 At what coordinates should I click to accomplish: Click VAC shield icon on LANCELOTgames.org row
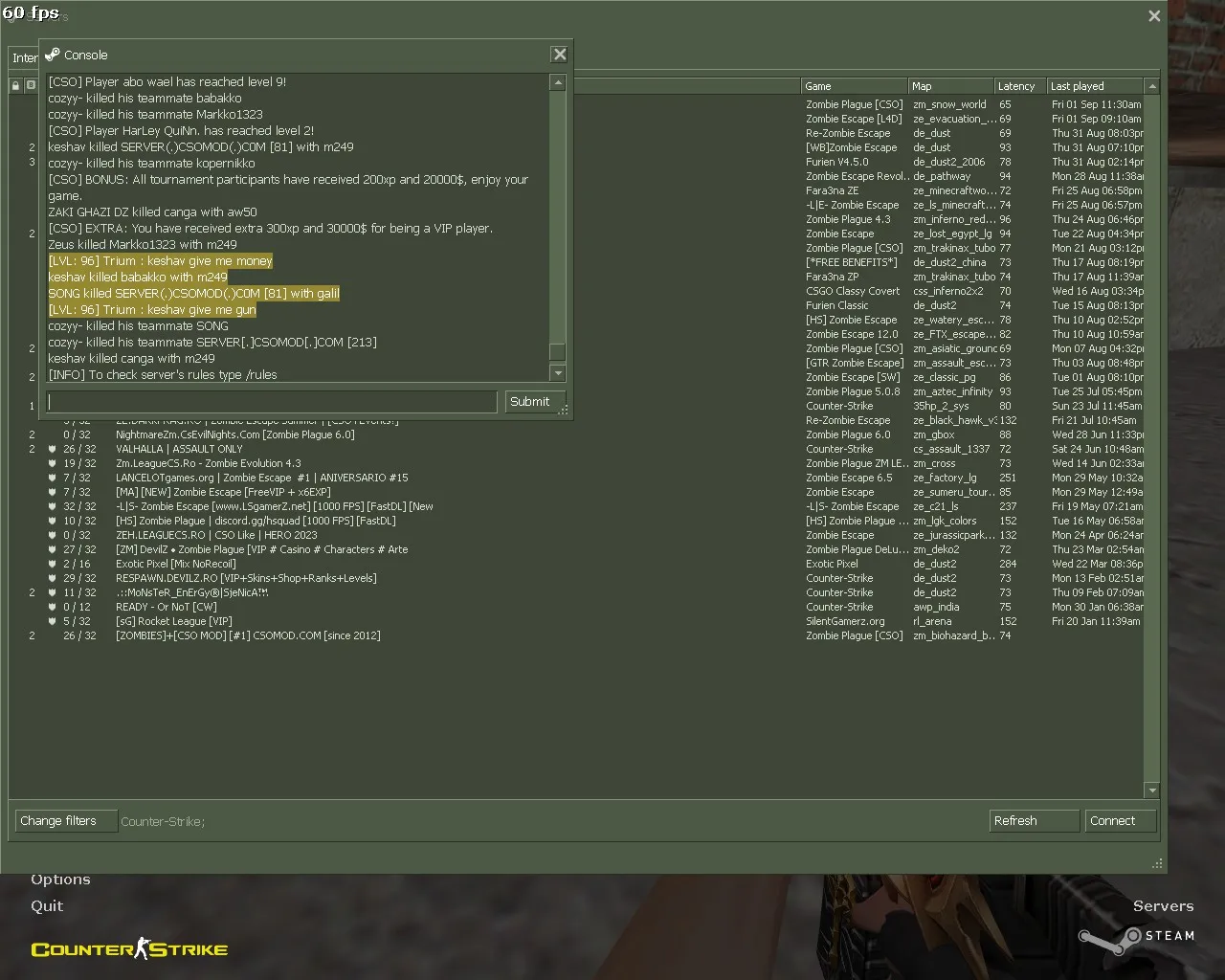tap(54, 478)
